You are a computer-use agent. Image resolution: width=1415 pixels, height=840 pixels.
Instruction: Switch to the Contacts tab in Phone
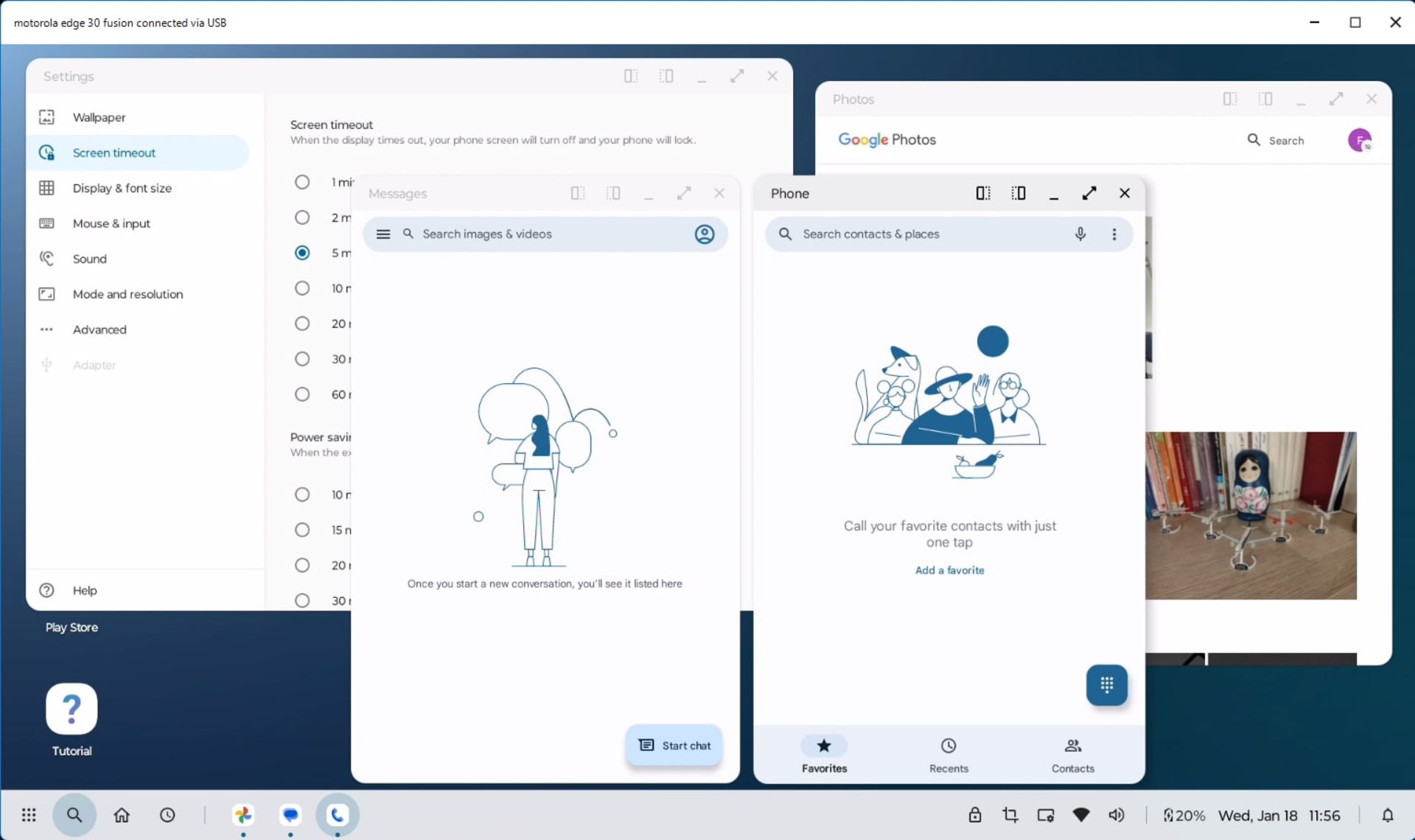1072,755
